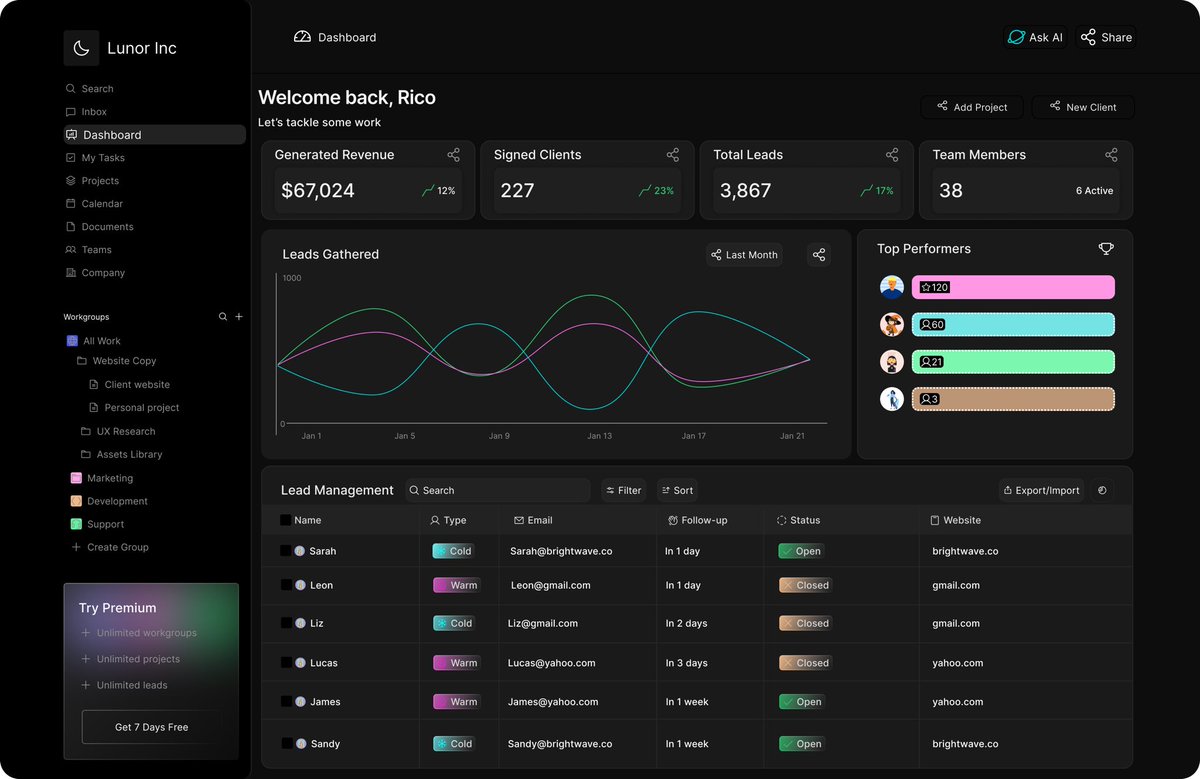
Task: Click the cyan 60 performer bar
Action: point(1013,324)
